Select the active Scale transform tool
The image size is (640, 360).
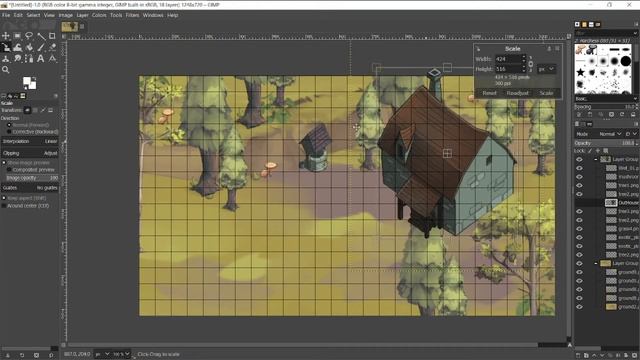click(x=6, y=47)
